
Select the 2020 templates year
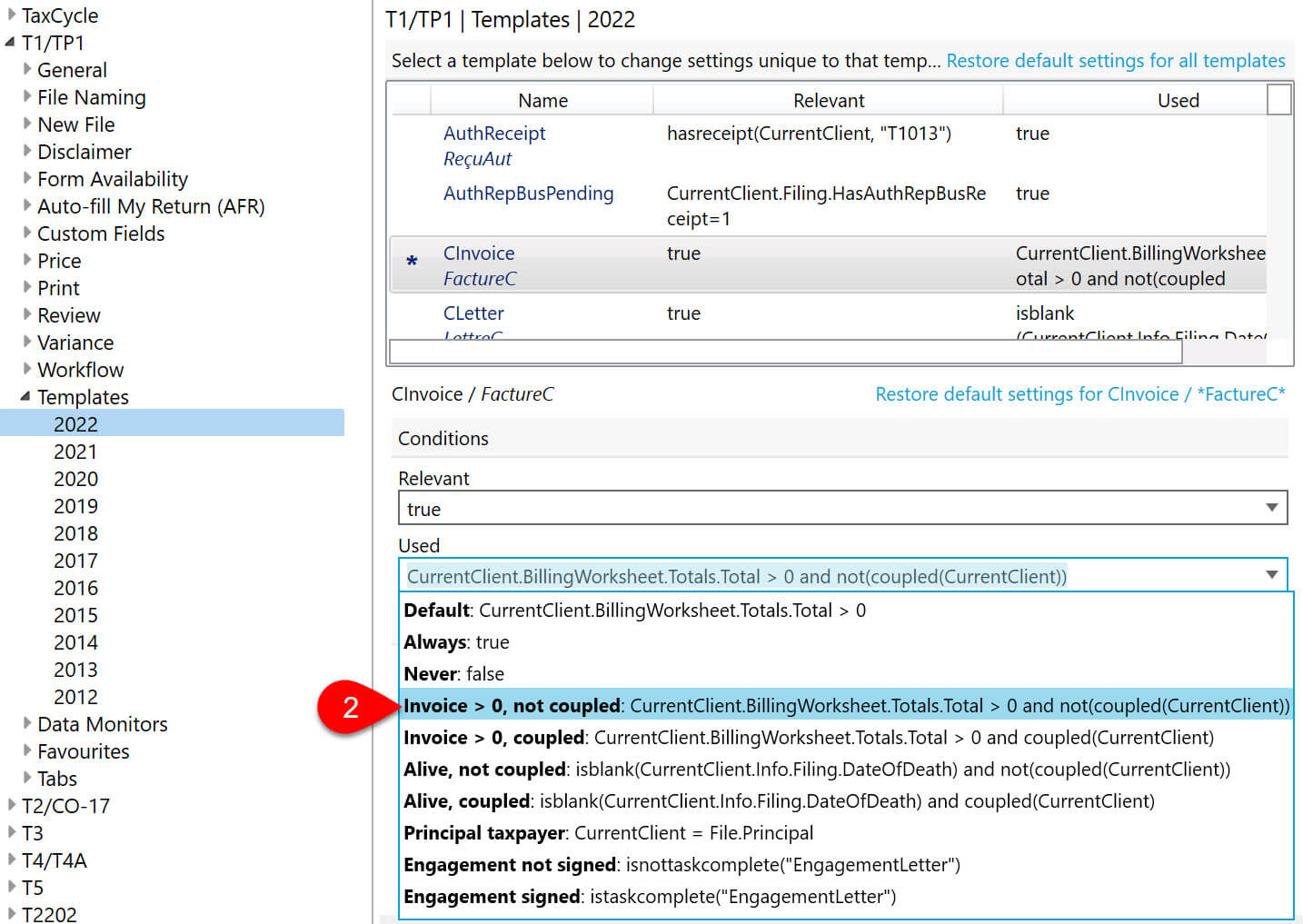(75, 479)
